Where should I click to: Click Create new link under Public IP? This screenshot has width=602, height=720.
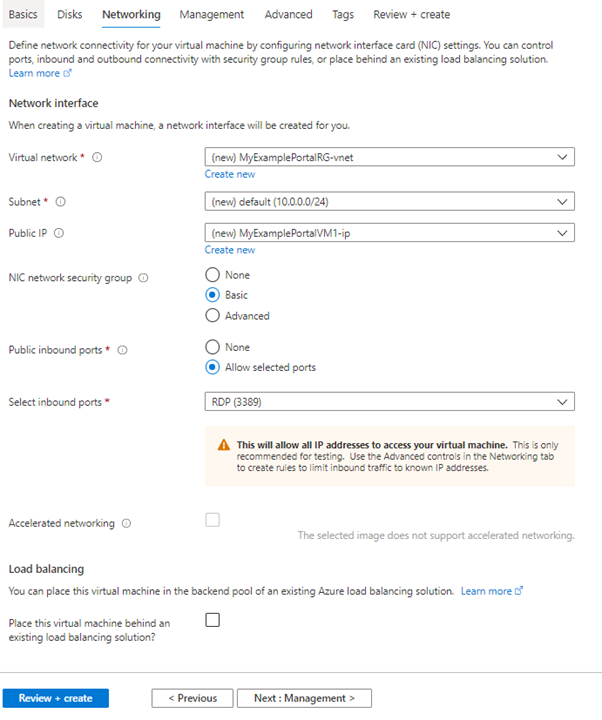[x=230, y=250]
